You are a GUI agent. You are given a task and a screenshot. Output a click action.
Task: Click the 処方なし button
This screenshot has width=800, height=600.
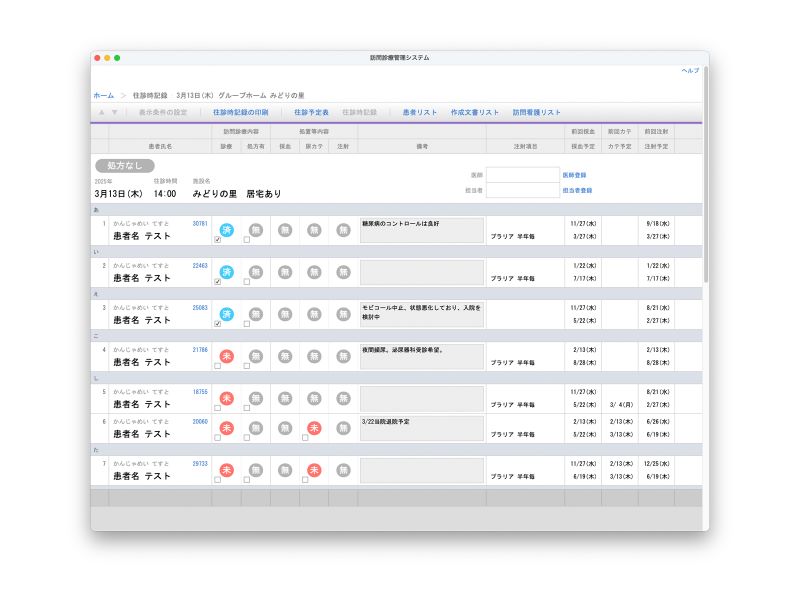coord(125,165)
